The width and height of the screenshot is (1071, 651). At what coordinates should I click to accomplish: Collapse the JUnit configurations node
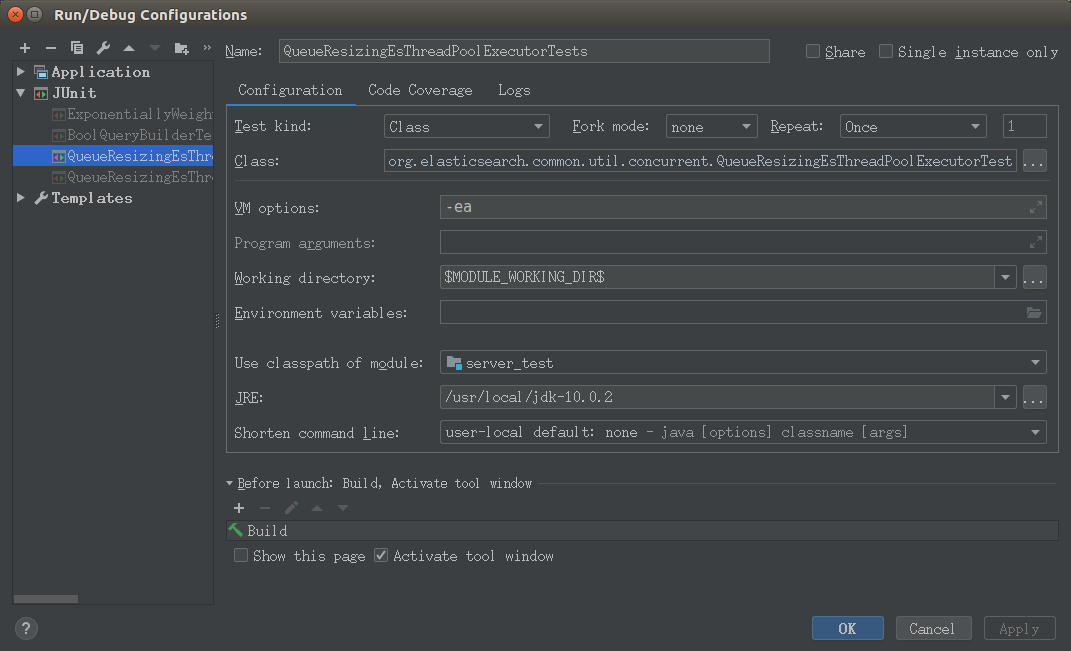click(x=21, y=92)
